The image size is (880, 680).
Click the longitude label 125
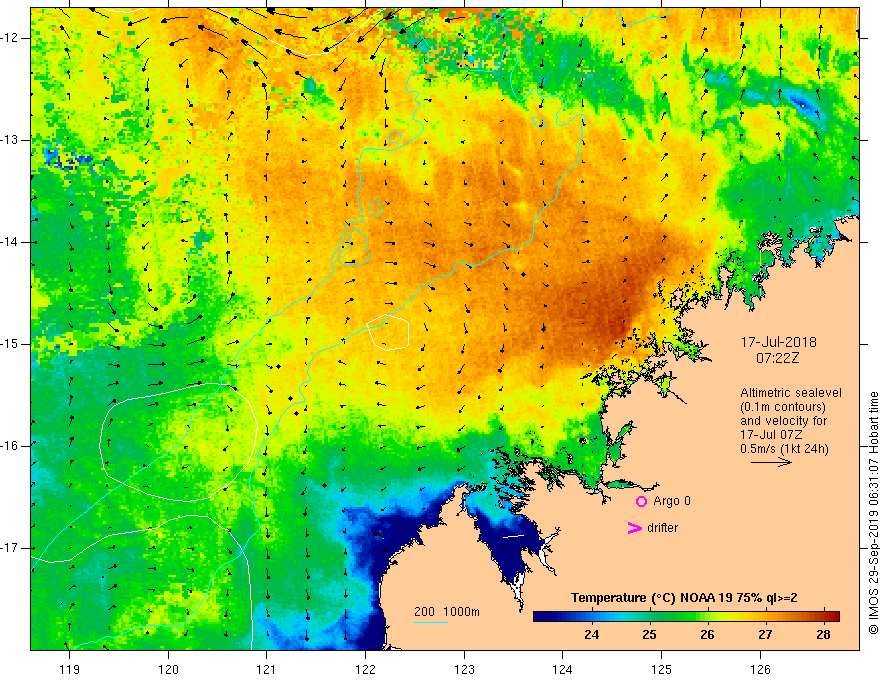tap(662, 669)
